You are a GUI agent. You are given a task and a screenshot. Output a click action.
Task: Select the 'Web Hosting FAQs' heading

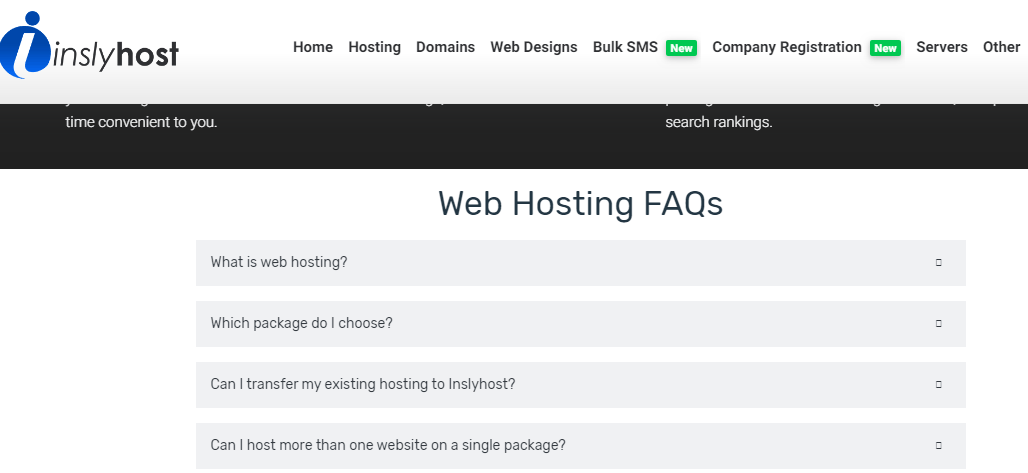(580, 203)
